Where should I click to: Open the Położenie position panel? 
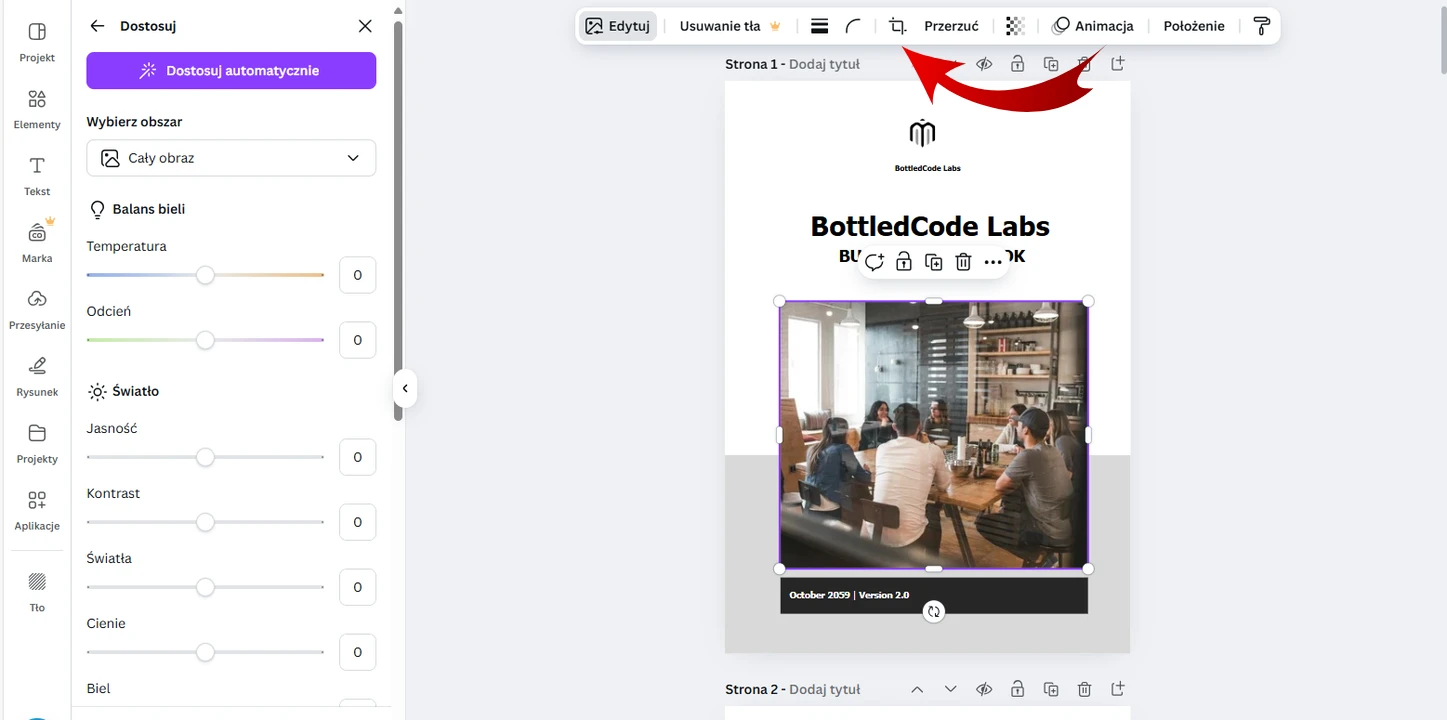[1194, 26]
